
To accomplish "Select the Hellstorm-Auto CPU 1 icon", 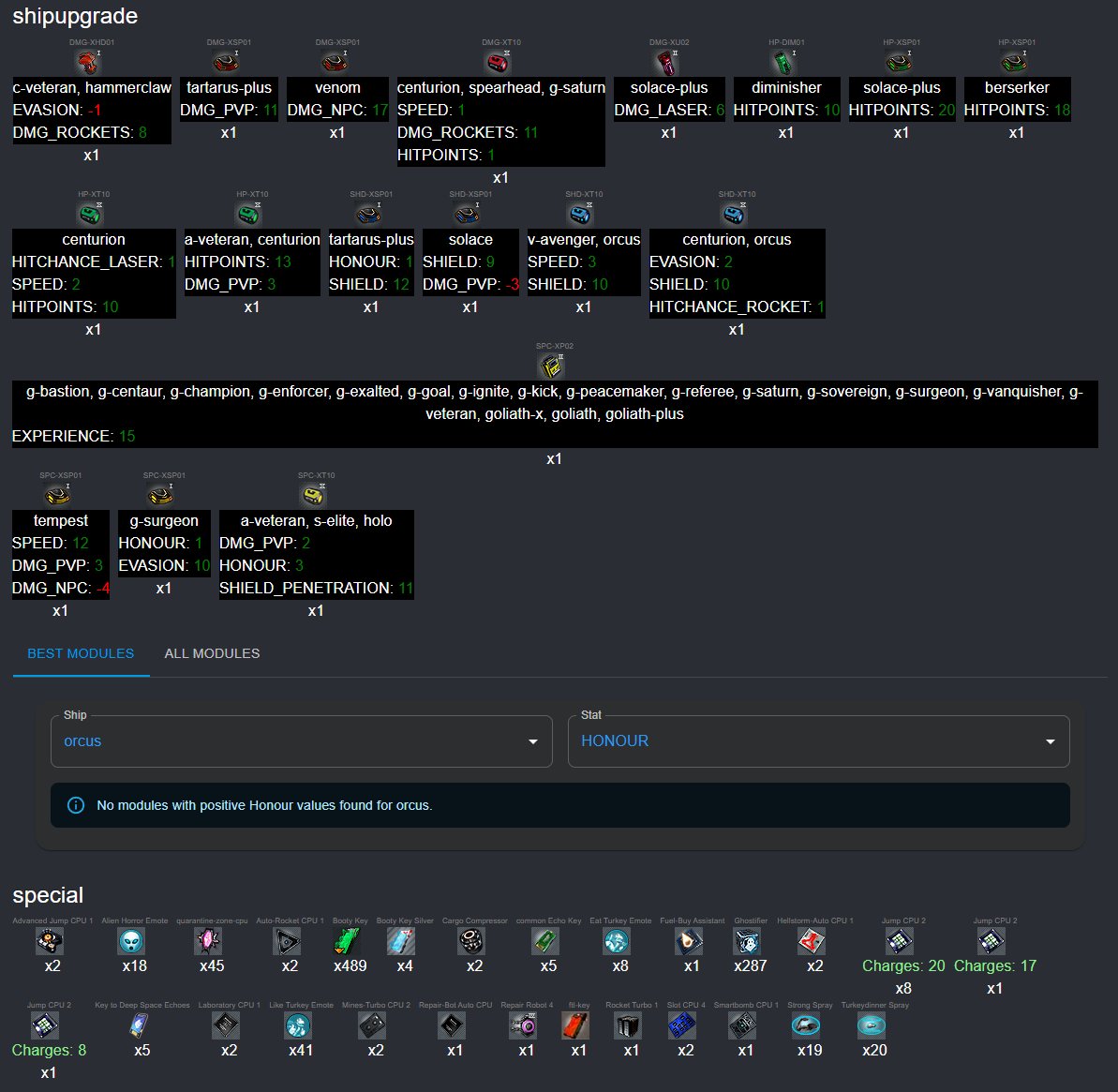I will coord(814,940).
